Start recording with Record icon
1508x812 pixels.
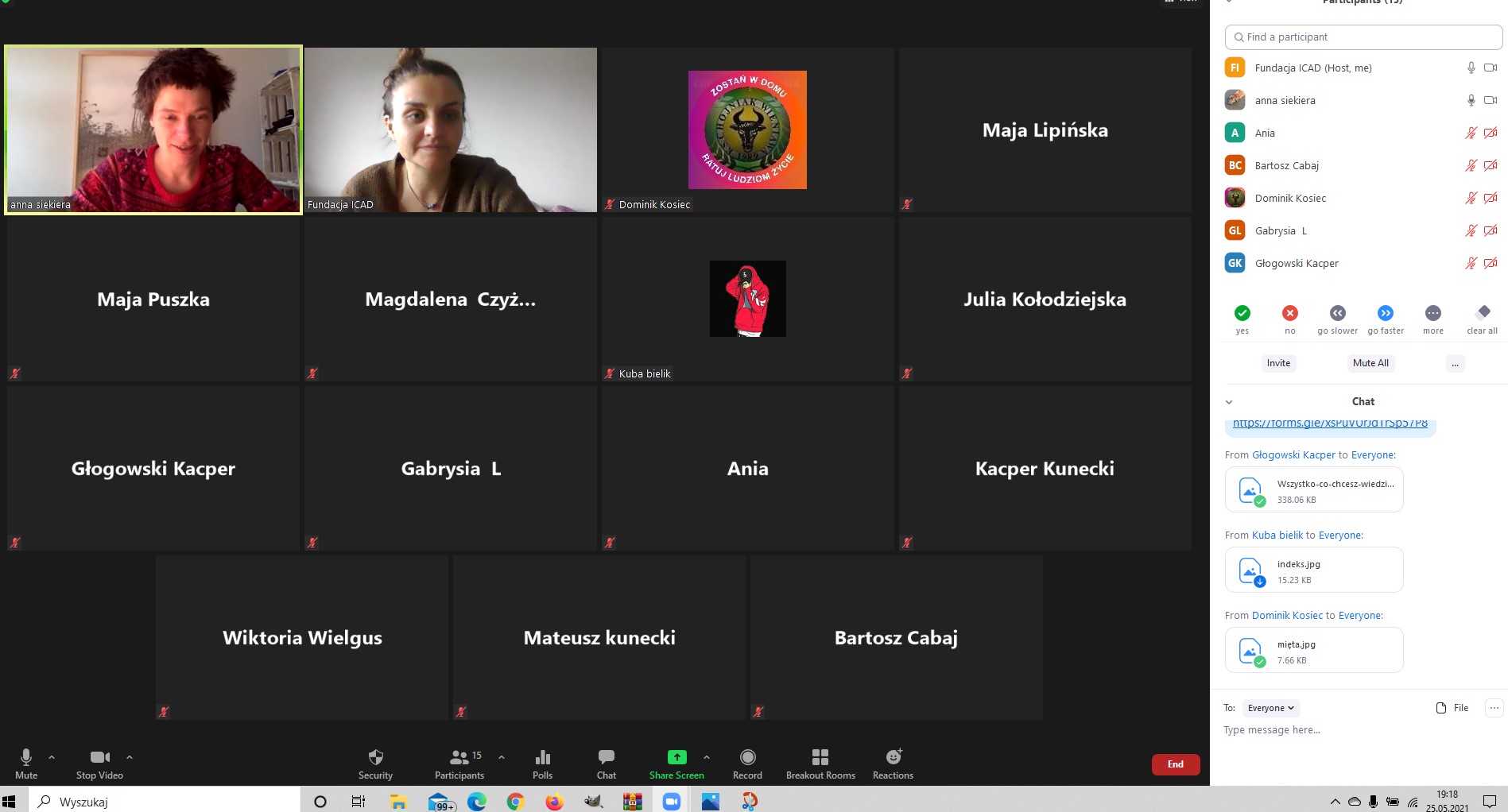click(747, 757)
